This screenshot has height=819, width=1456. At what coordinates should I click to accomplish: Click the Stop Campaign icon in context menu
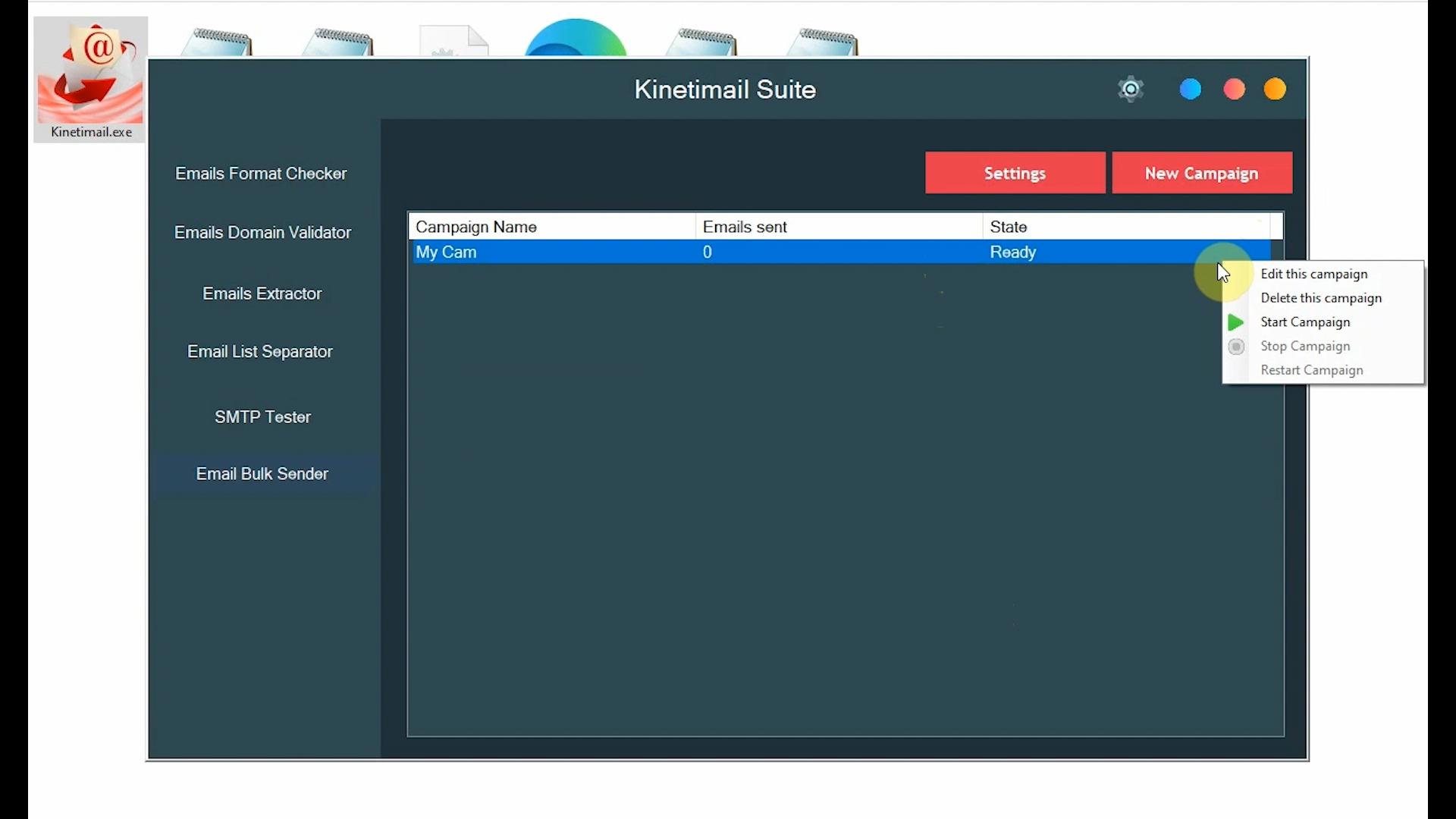point(1235,346)
